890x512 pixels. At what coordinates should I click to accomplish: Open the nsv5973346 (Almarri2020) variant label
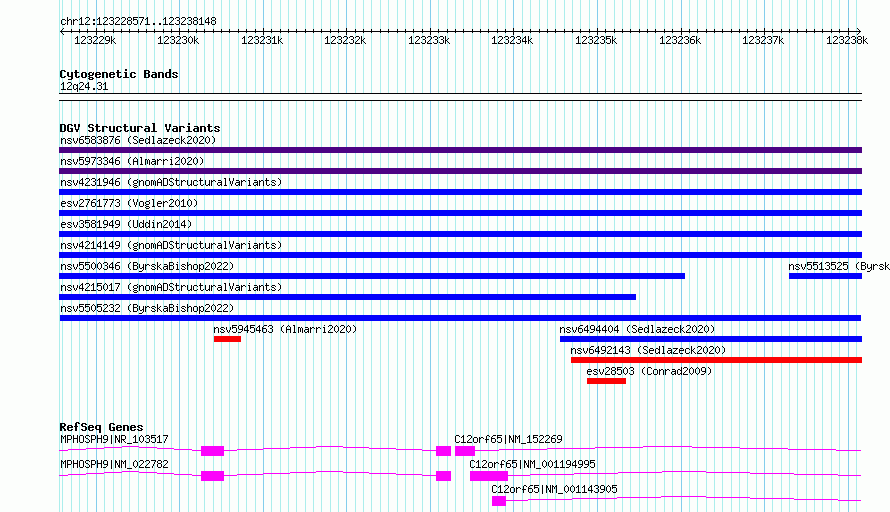pos(132,161)
